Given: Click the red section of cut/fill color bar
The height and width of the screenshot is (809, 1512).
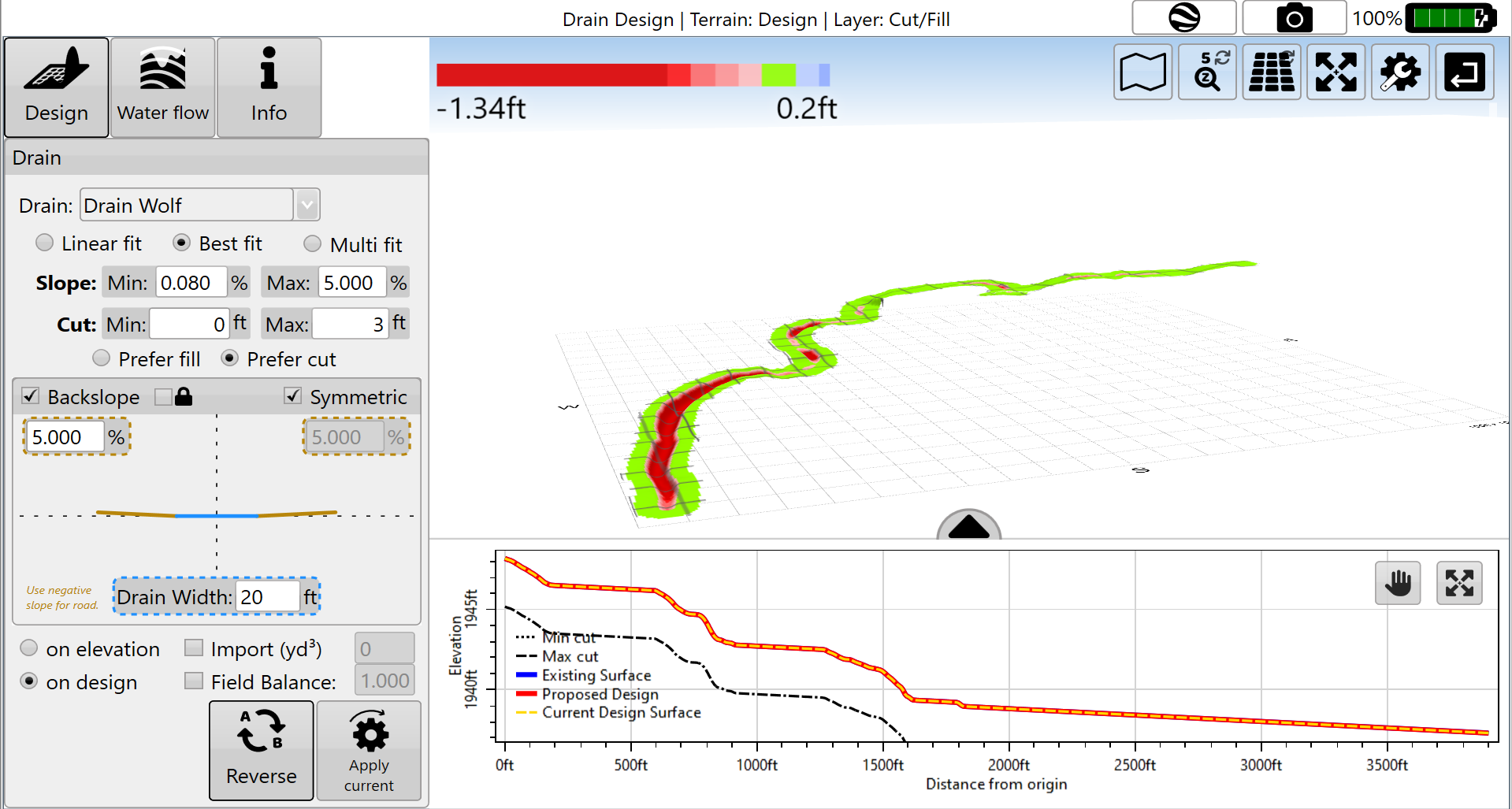Looking at the screenshot, I should [x=552, y=75].
